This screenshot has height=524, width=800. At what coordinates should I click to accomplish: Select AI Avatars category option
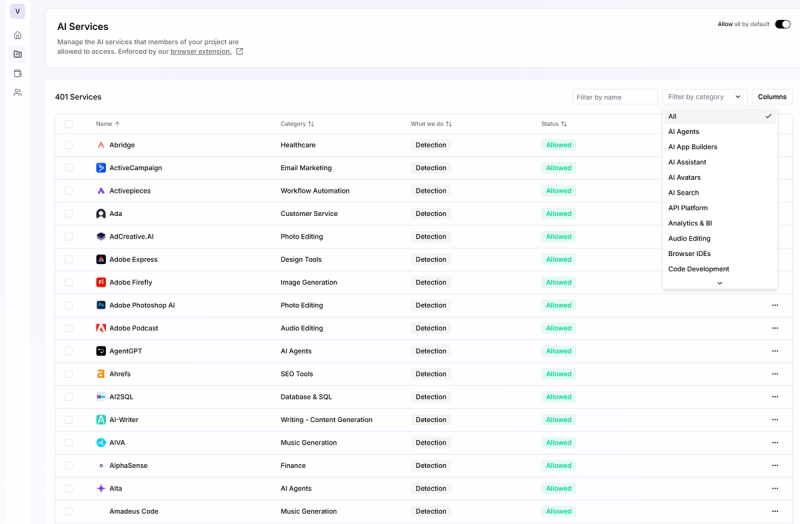click(x=720, y=178)
